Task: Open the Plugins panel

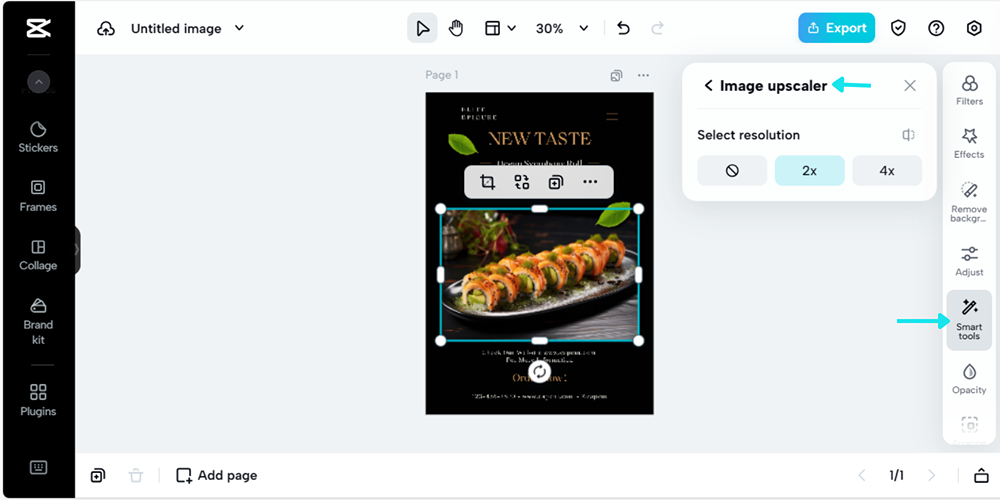Action: [x=38, y=401]
